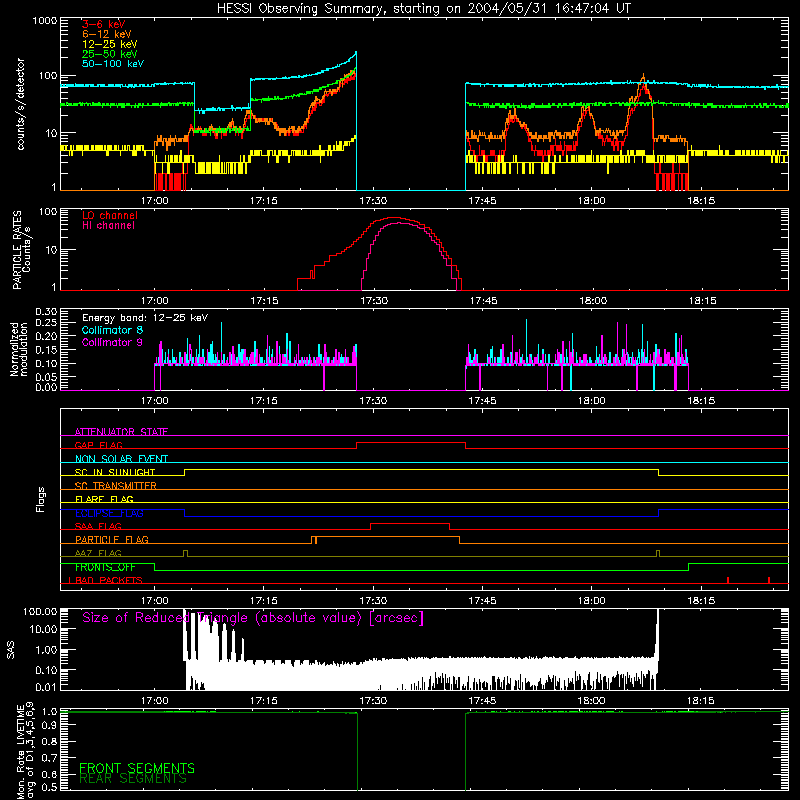Click the 1.0 tick on the livetime axis
This screenshot has width=800, height=800.
49,711
